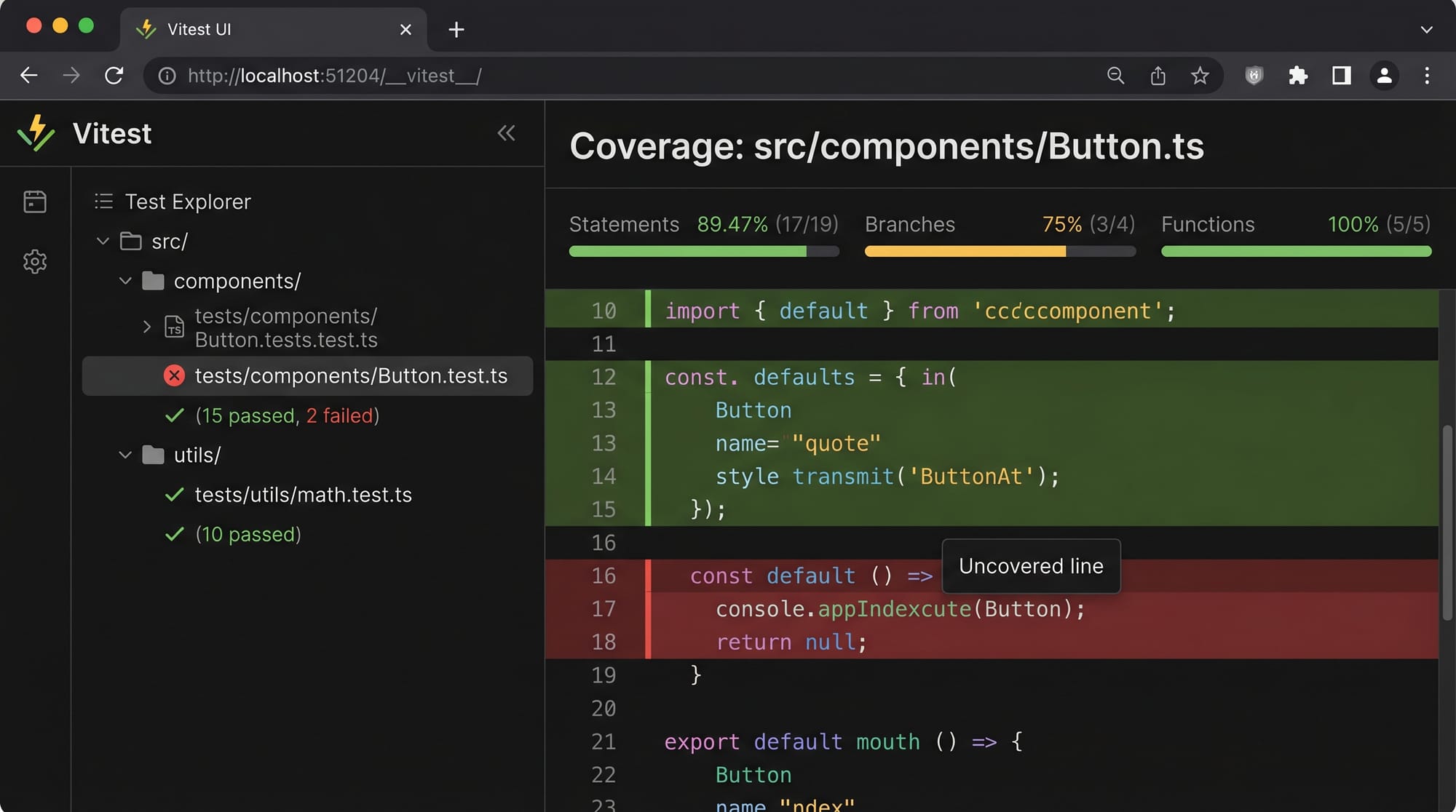Screen dimensions: 1456x812
Task: Select the Vitest UI browser tab
Action: pyautogui.click(x=273, y=29)
